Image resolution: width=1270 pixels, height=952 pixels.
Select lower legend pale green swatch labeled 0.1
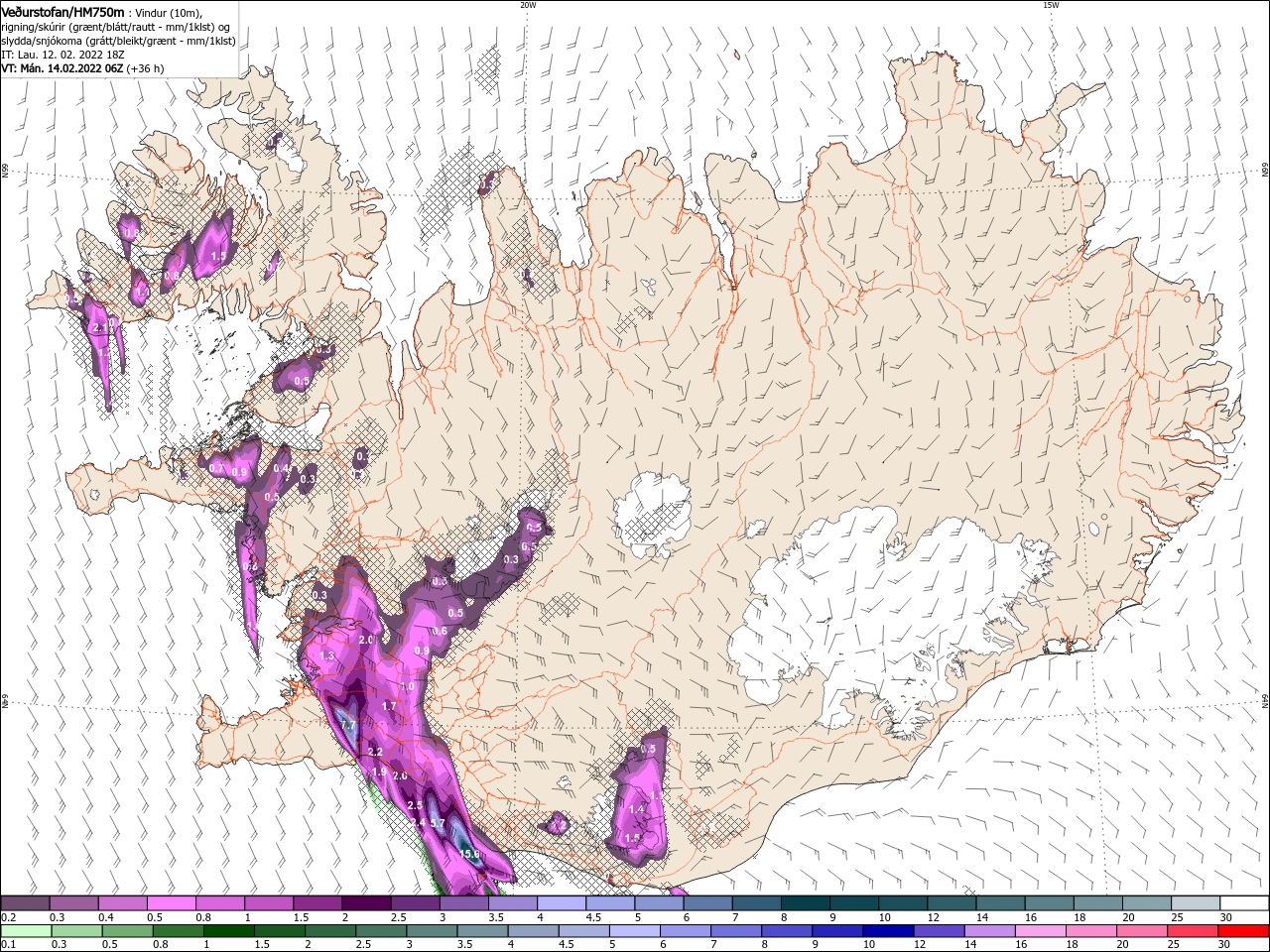pyautogui.click(x=28, y=931)
